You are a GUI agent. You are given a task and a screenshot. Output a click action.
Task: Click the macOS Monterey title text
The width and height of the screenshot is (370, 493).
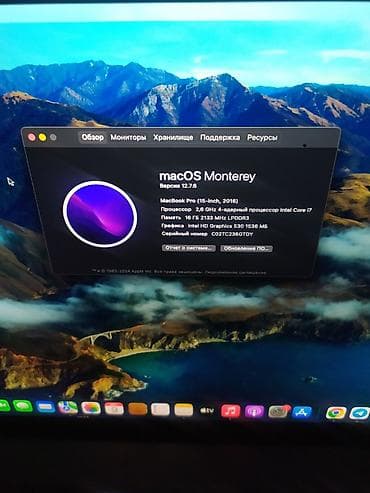pyautogui.click(x=207, y=176)
